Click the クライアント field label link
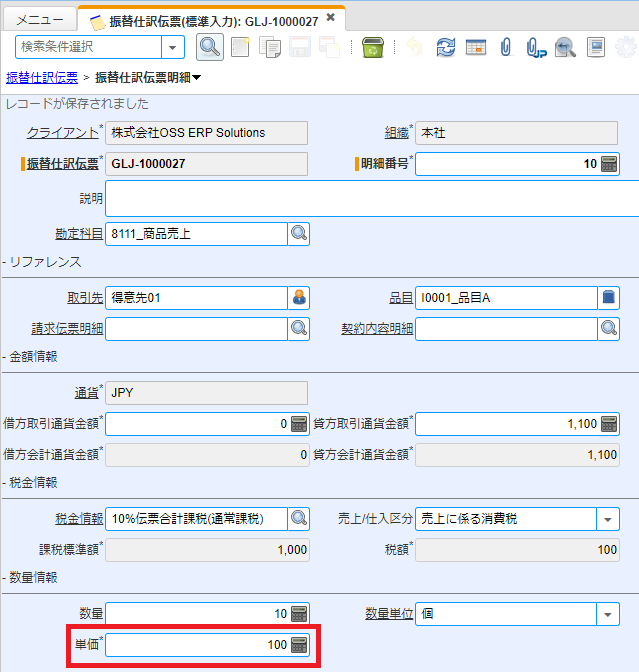The height and width of the screenshot is (672, 639). tap(63, 133)
